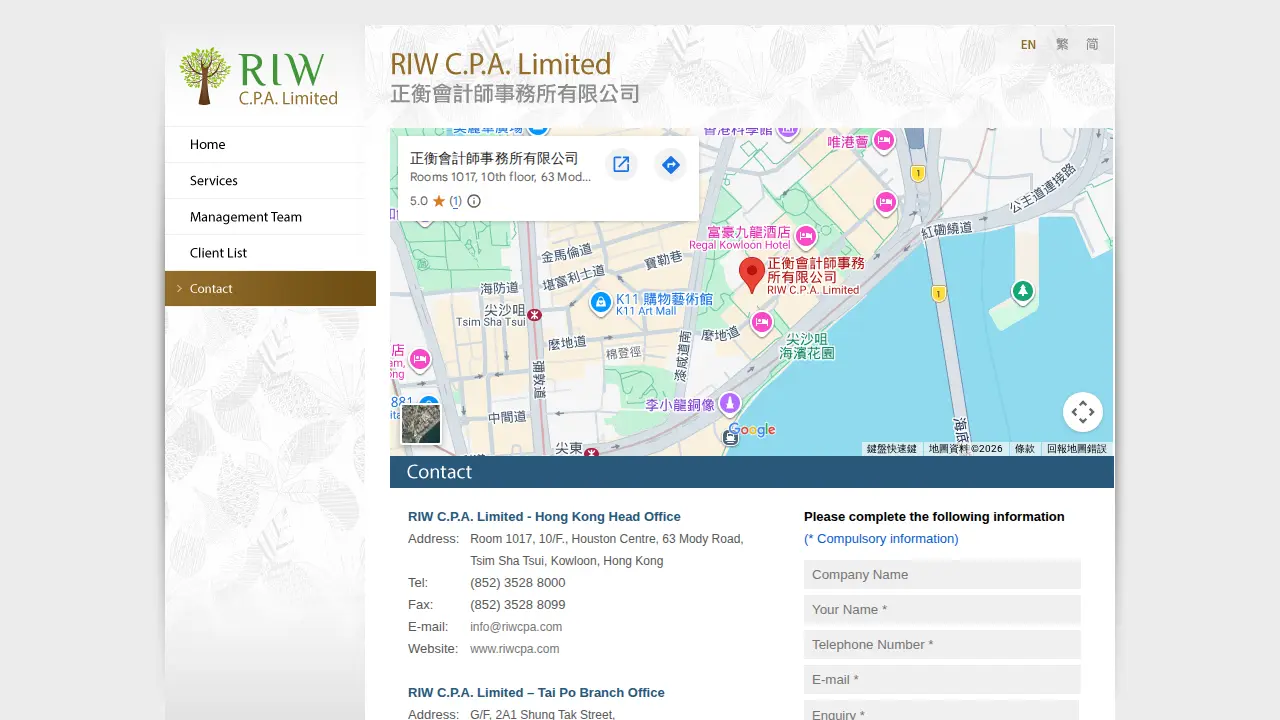Click the 李小龍銅像 map label
The image size is (1280, 720).
[680, 405]
